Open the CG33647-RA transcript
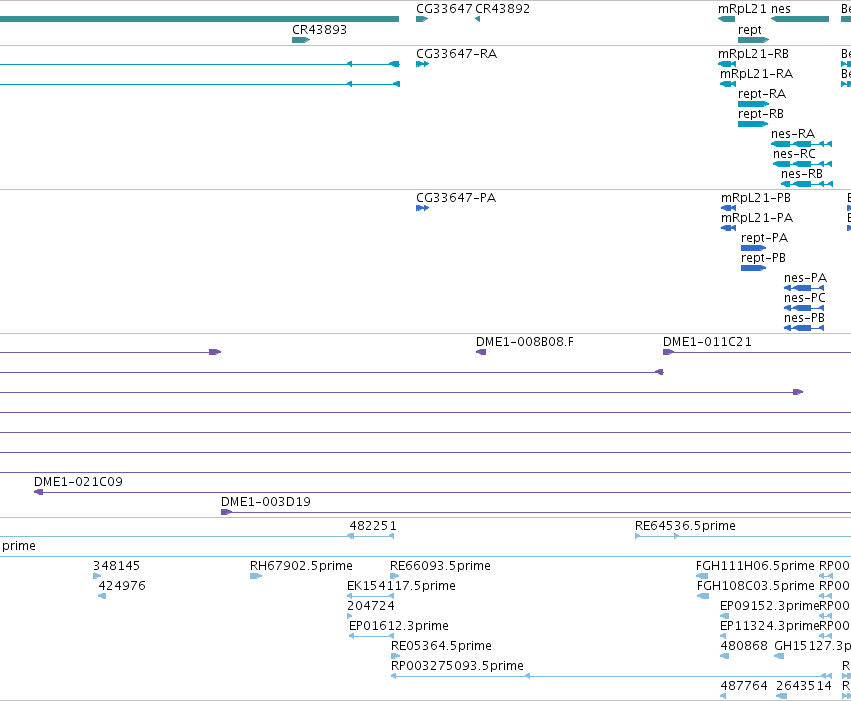The image size is (851, 701). click(x=423, y=64)
